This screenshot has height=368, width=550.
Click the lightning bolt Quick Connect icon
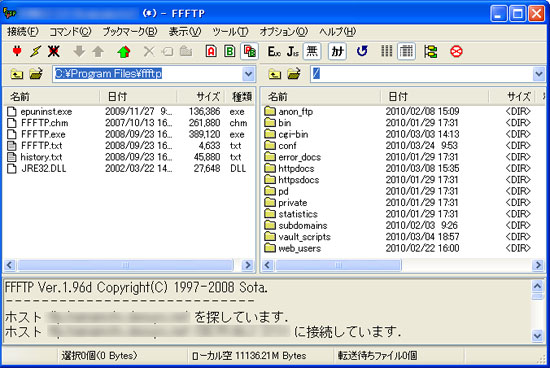tap(35, 52)
